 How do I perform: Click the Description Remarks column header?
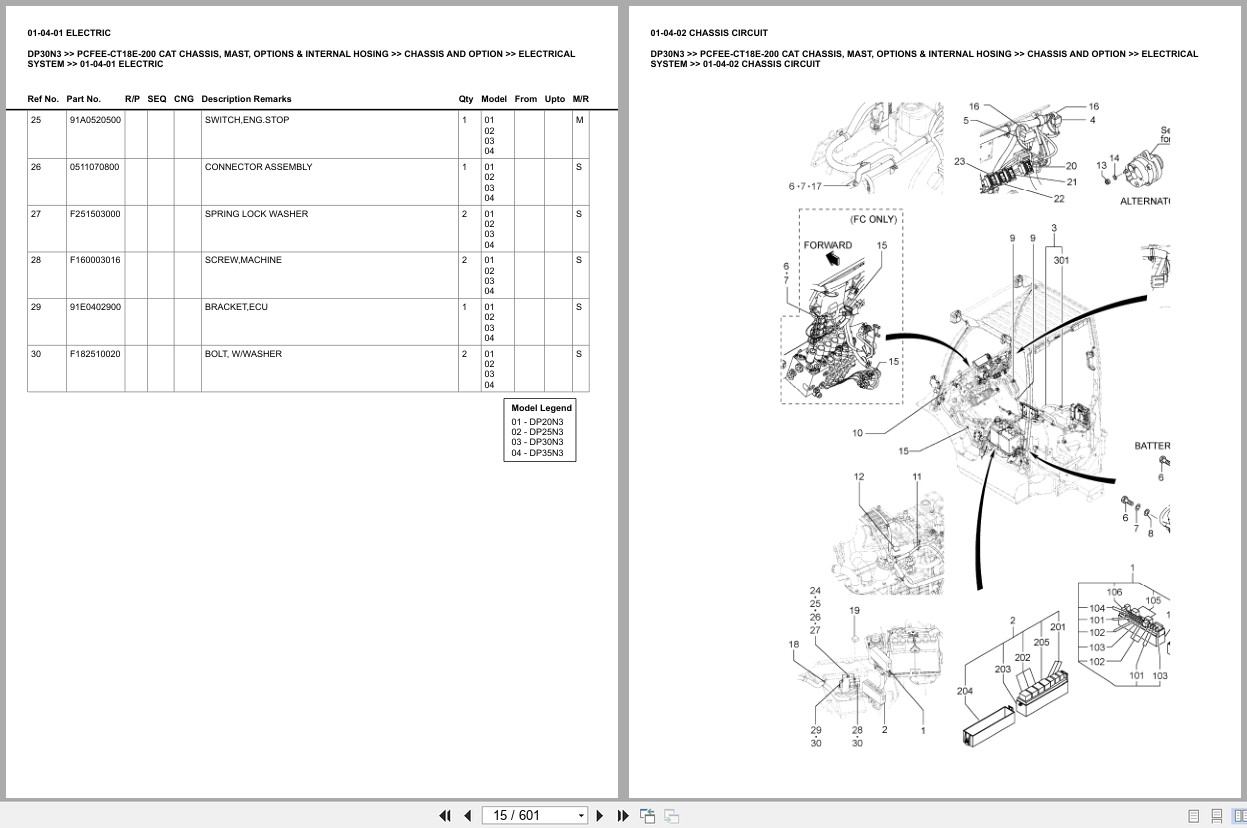point(246,99)
